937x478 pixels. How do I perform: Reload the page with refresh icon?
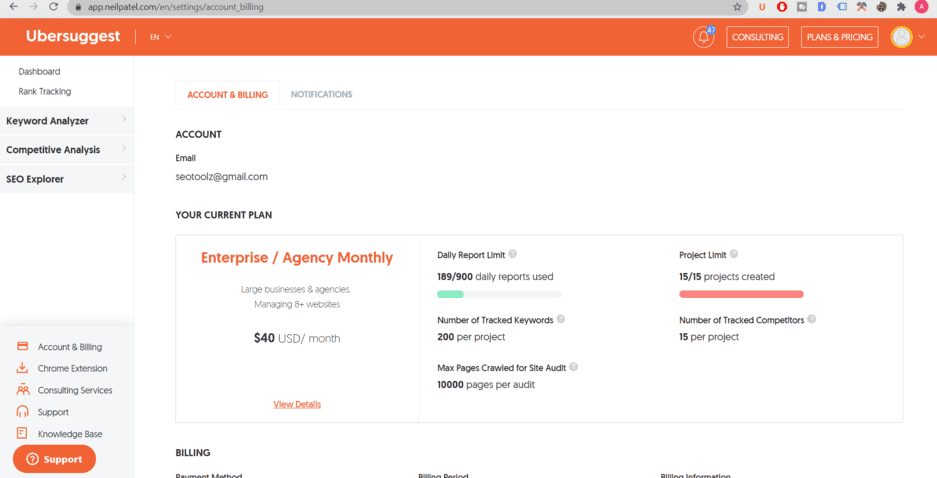click(54, 7)
